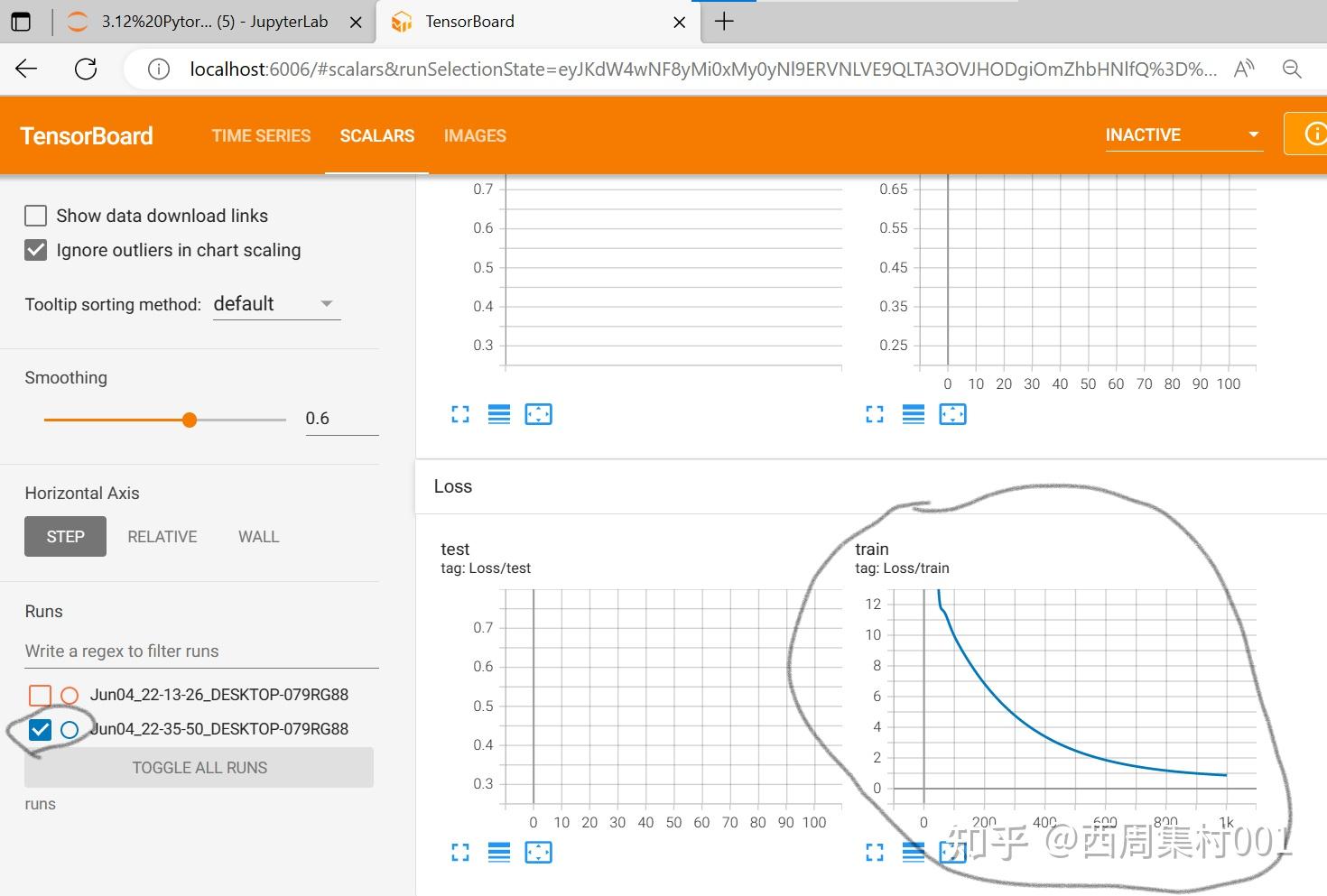Screen dimensions: 1327x896
Task: Expand the upper-left accuracy chart to full size
Action: point(460,414)
